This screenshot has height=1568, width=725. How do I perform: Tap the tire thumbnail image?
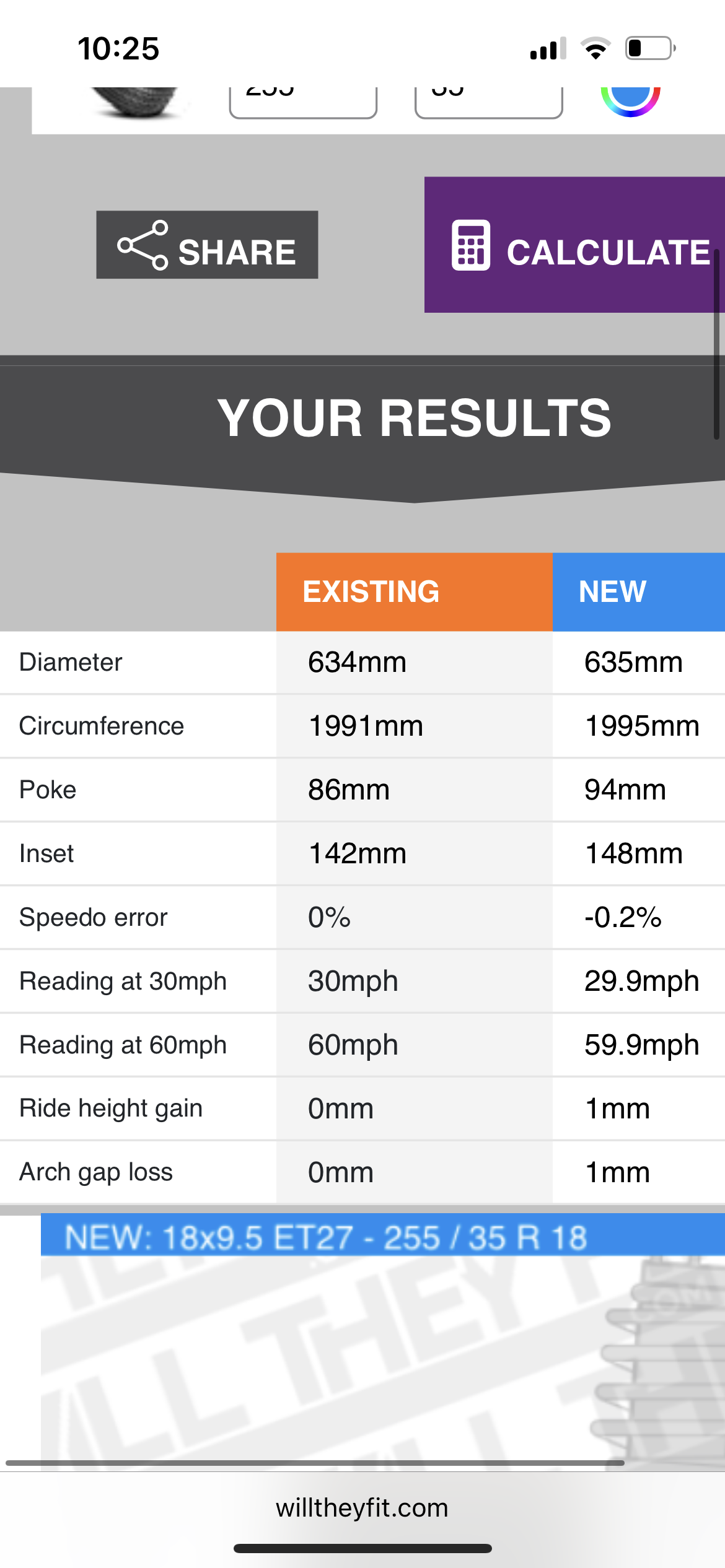pos(134,102)
